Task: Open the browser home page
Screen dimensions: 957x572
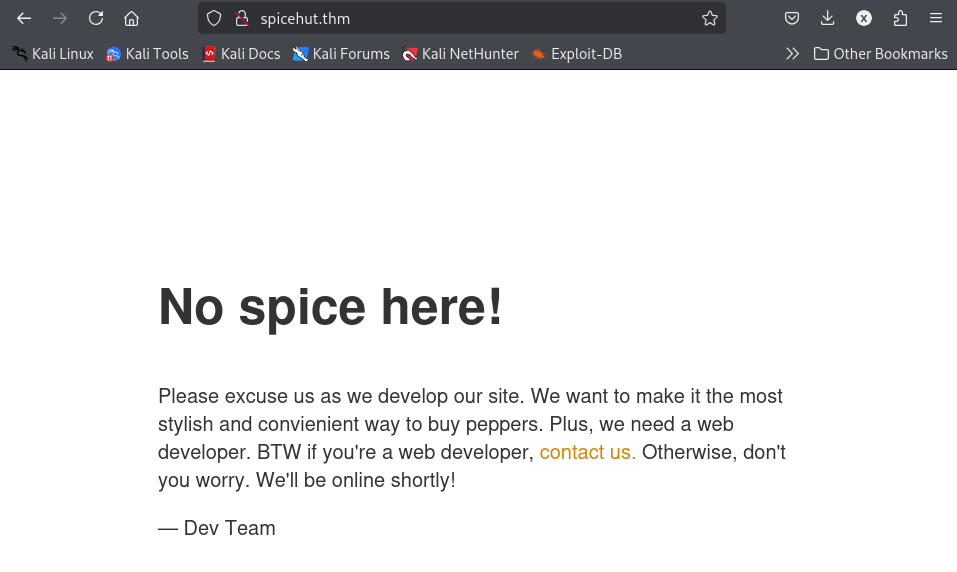Action: (x=131, y=18)
